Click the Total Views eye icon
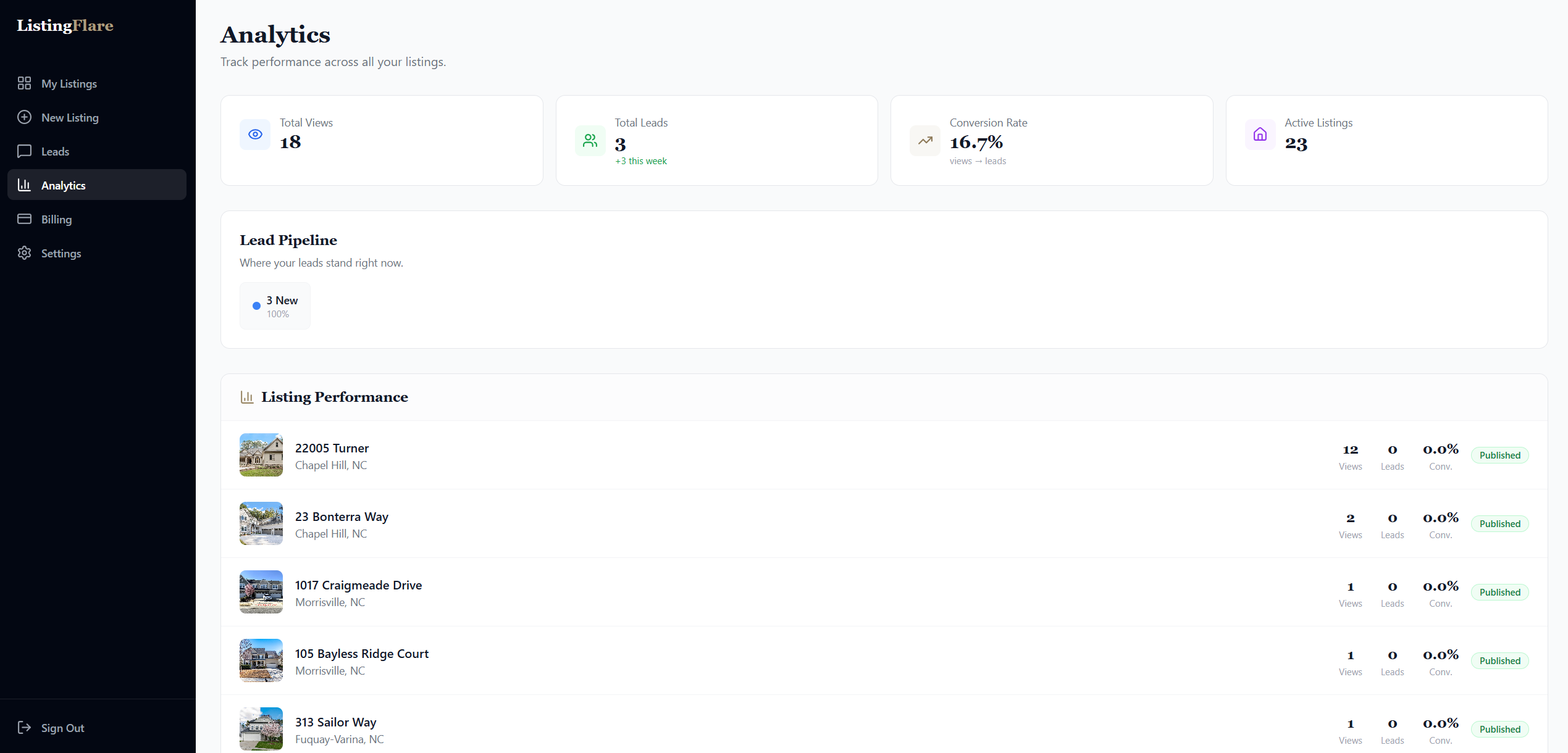 254,134
